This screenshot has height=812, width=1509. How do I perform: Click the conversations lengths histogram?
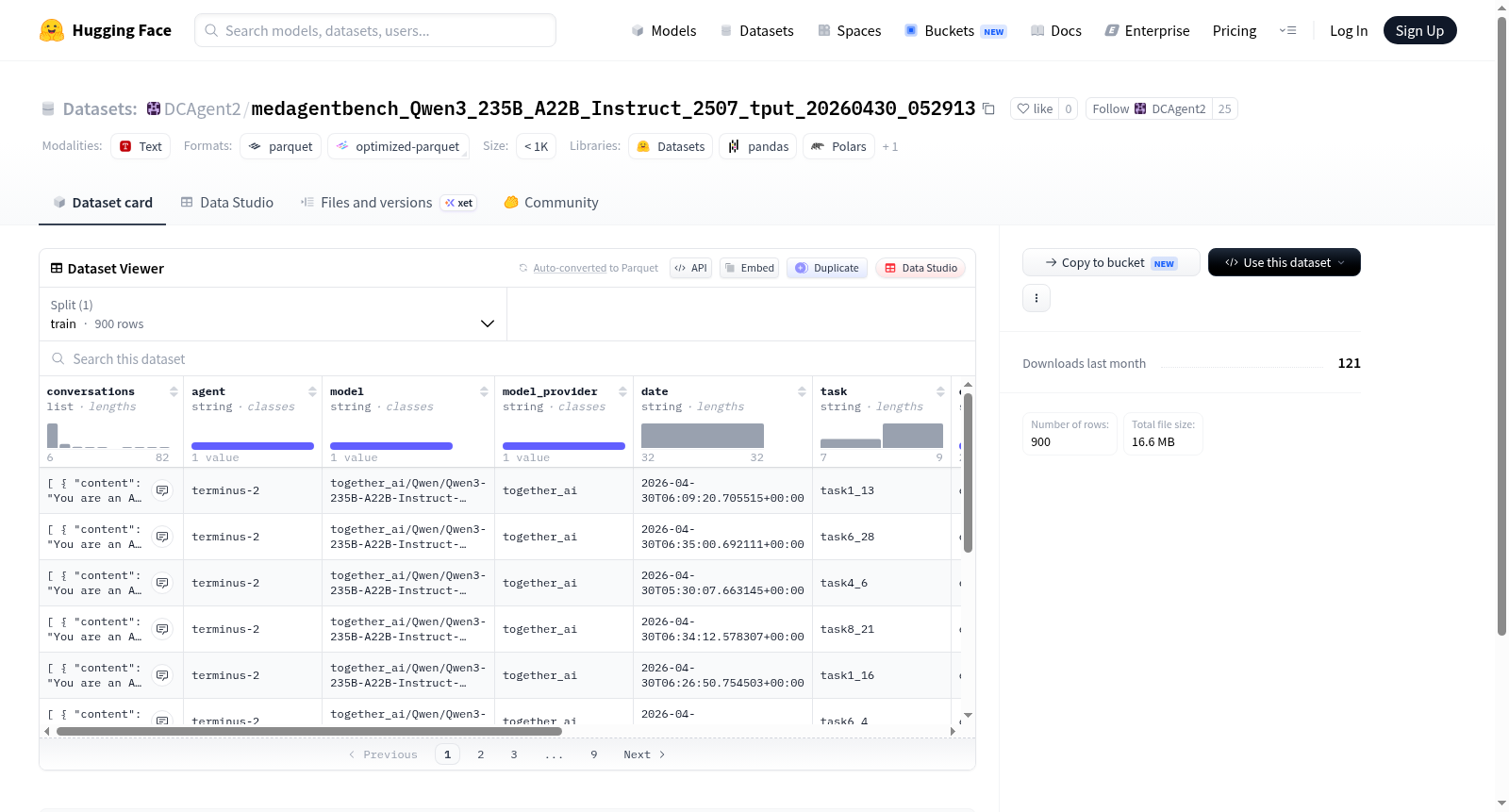(x=108, y=436)
